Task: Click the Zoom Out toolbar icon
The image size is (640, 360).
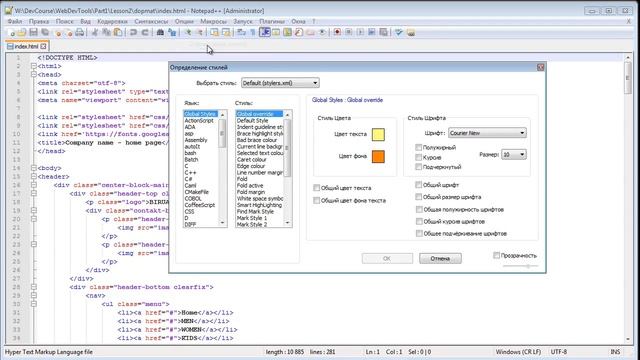Action: tap(199, 33)
